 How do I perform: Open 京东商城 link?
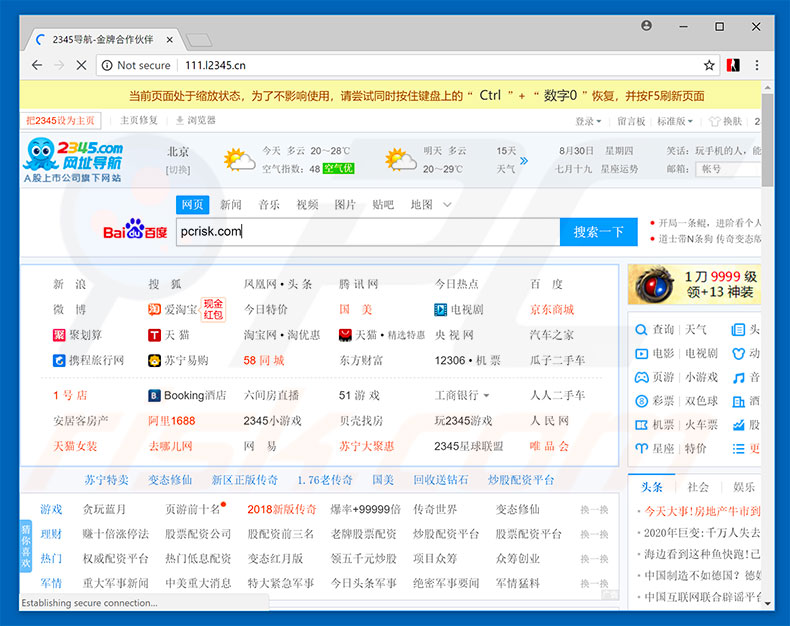(x=552, y=309)
